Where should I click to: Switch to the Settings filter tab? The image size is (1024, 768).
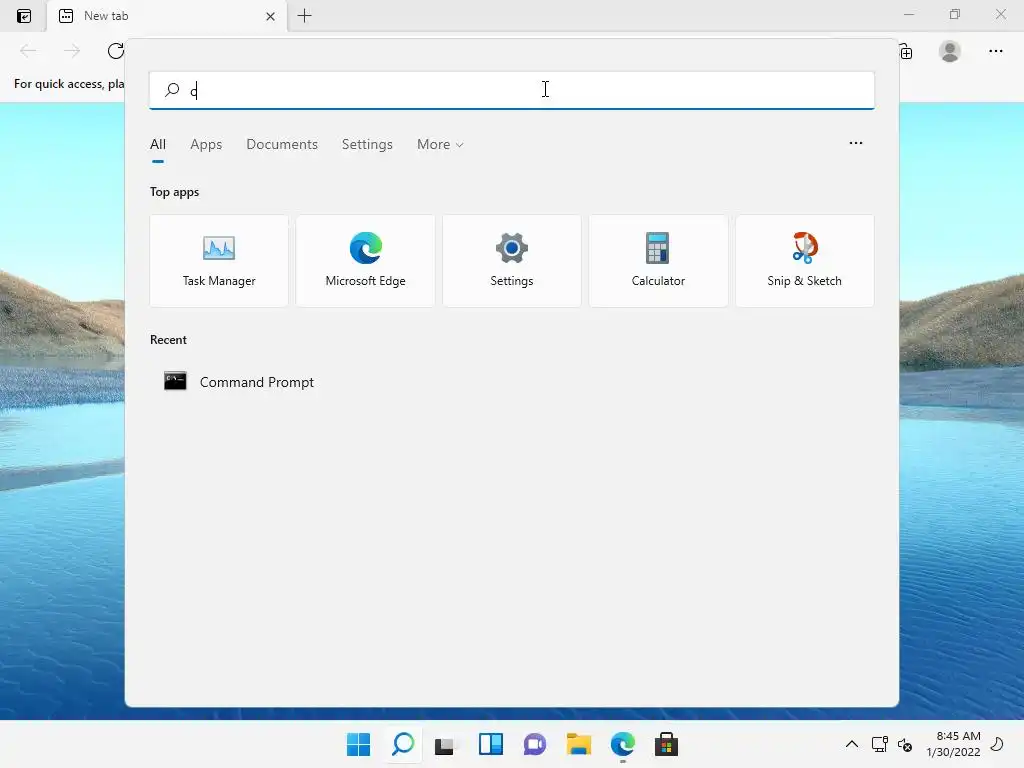(x=367, y=144)
